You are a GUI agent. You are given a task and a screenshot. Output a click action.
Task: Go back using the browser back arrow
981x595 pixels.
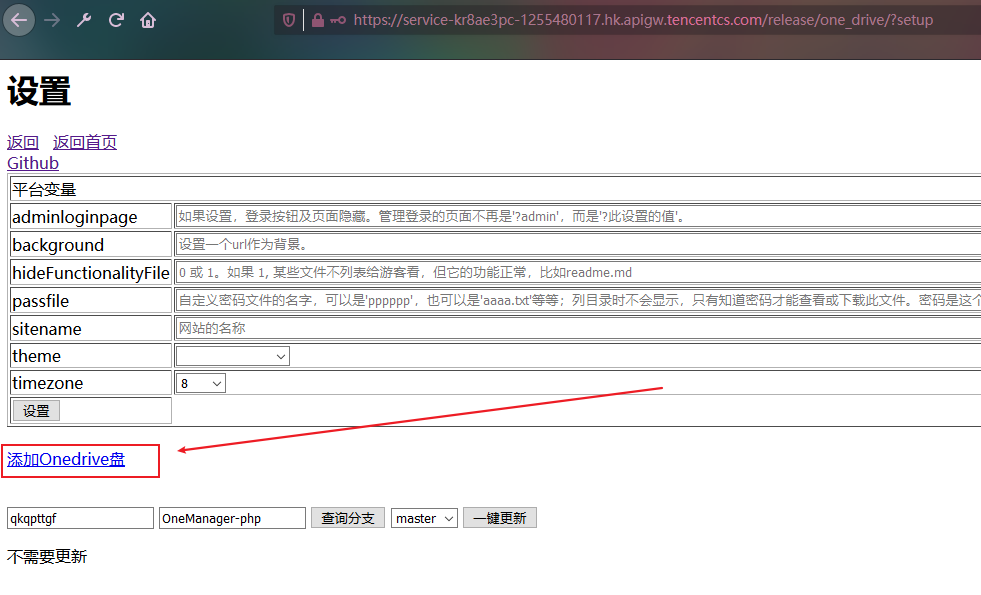[19, 21]
